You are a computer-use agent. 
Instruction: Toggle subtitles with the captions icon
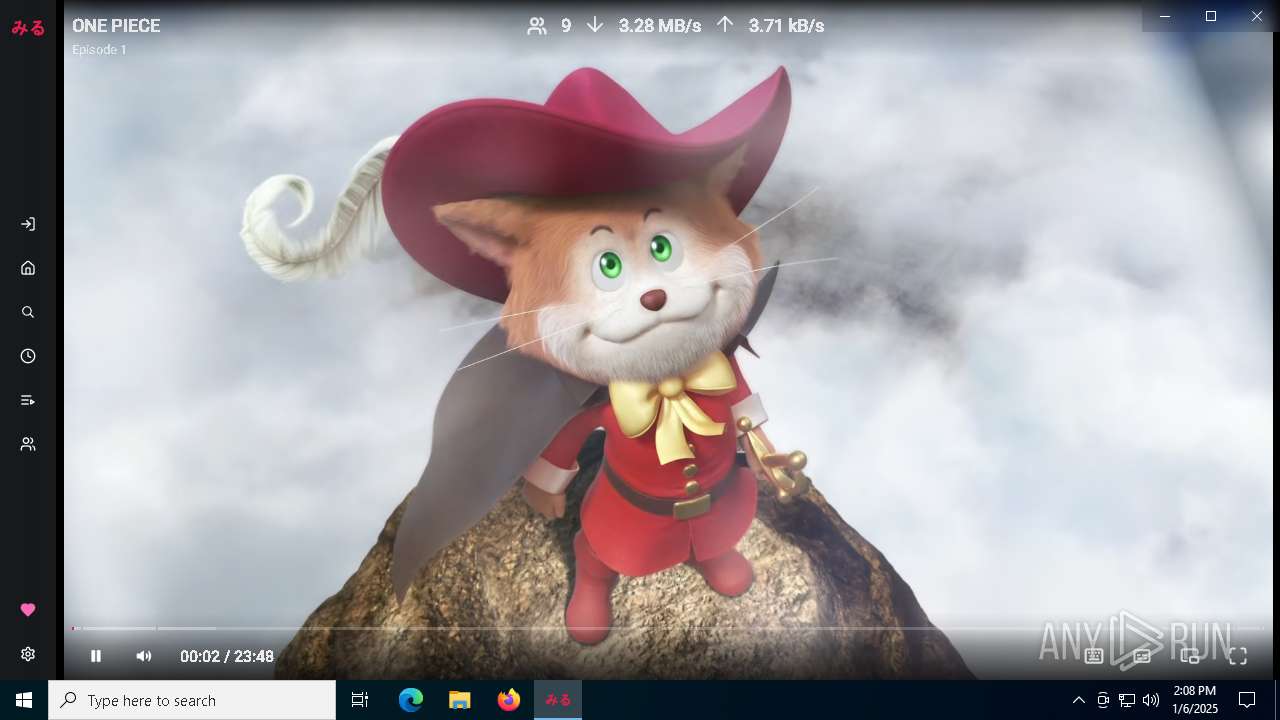click(x=1142, y=656)
